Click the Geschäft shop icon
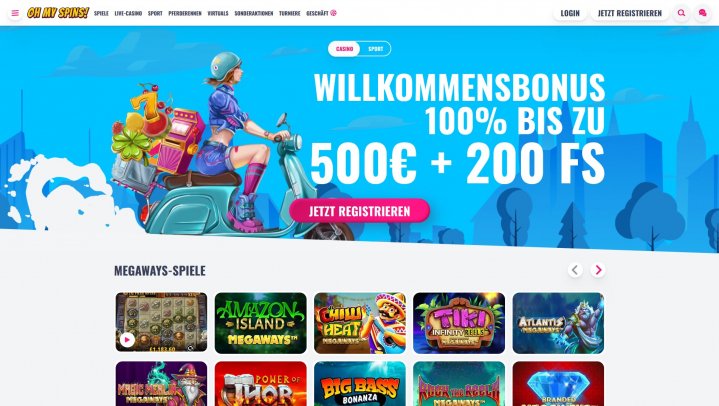 click(x=333, y=13)
